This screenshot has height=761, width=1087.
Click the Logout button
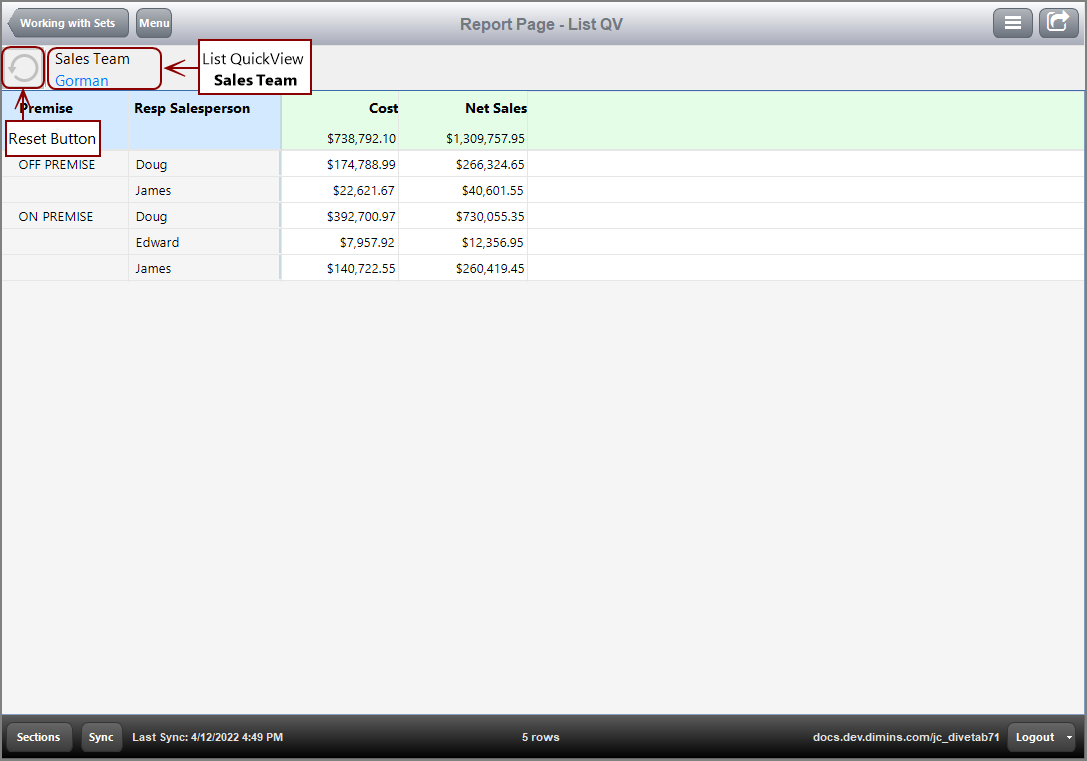[x=1037, y=737]
